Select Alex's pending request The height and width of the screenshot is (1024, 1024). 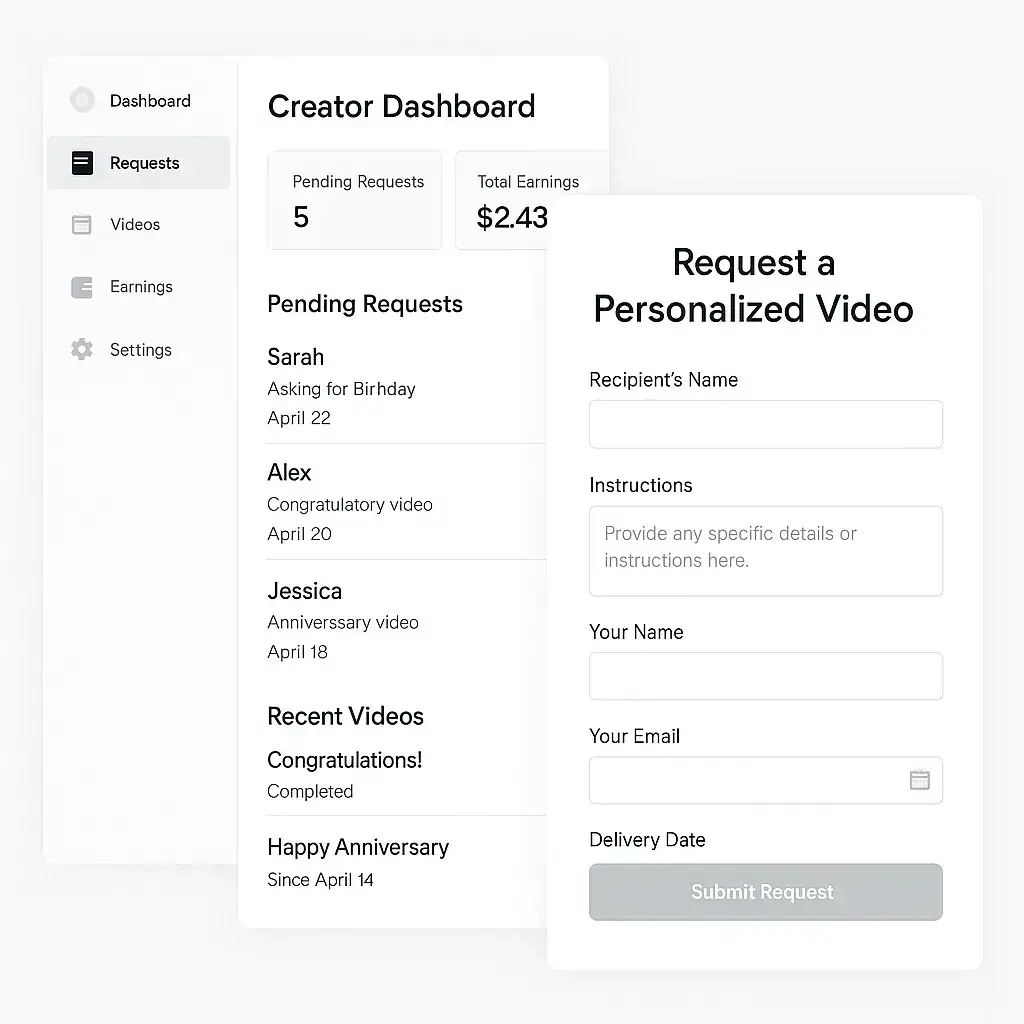pos(289,472)
